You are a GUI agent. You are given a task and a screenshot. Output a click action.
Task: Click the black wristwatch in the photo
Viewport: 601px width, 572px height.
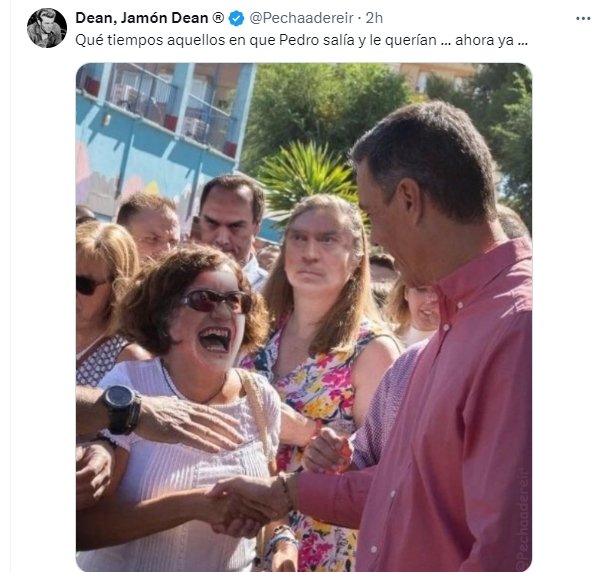121,409
